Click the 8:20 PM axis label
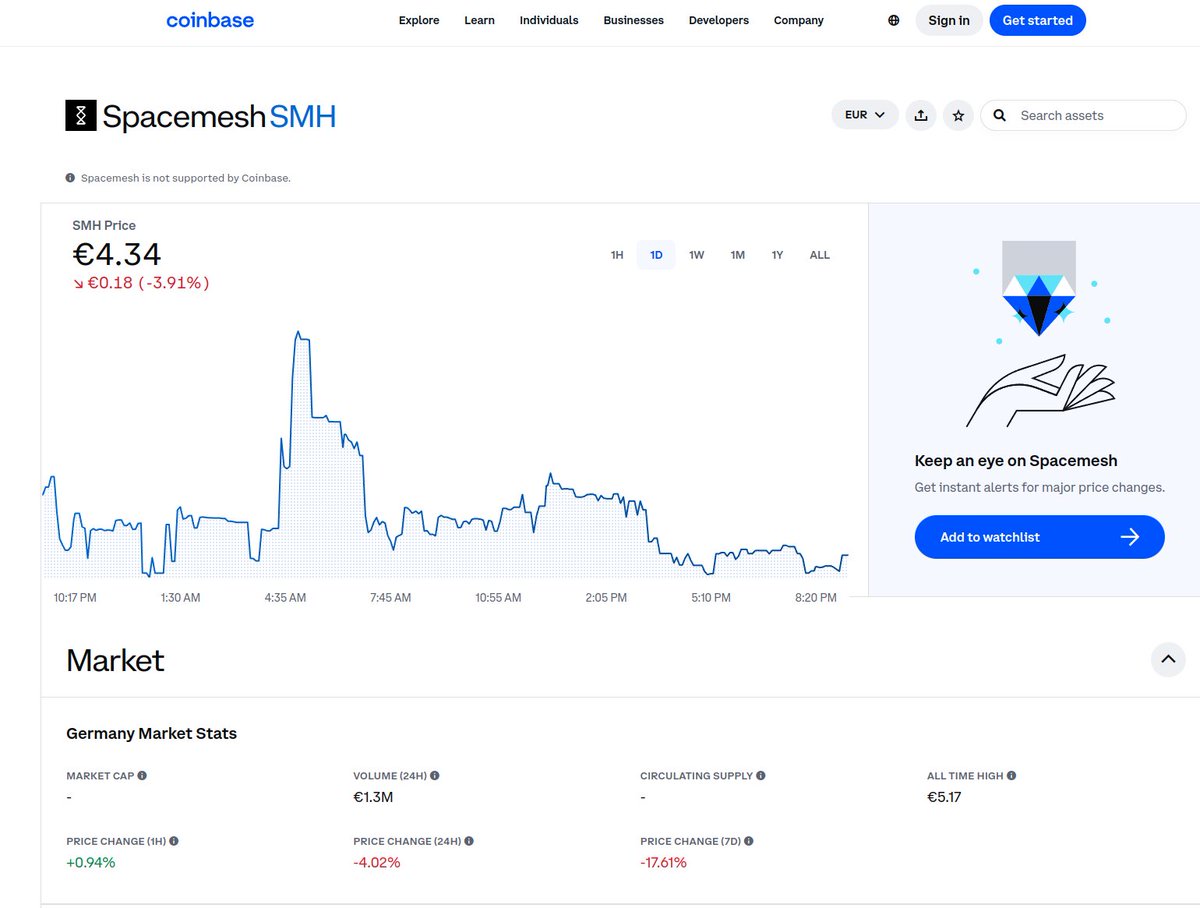Viewport: 1200px width, 908px height. click(x=816, y=598)
